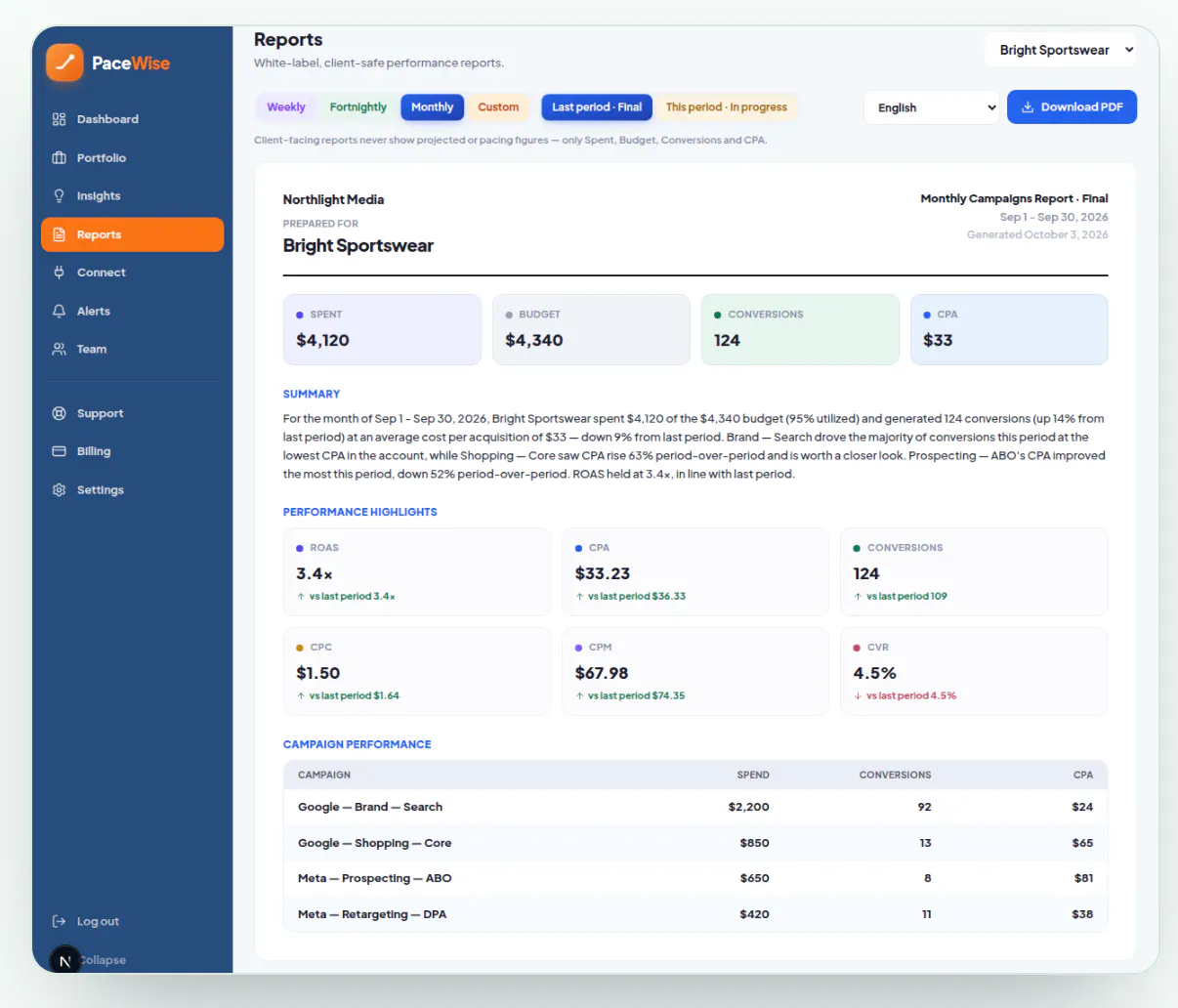Click the Team people icon
The width and height of the screenshot is (1178, 1008).
tap(59, 349)
